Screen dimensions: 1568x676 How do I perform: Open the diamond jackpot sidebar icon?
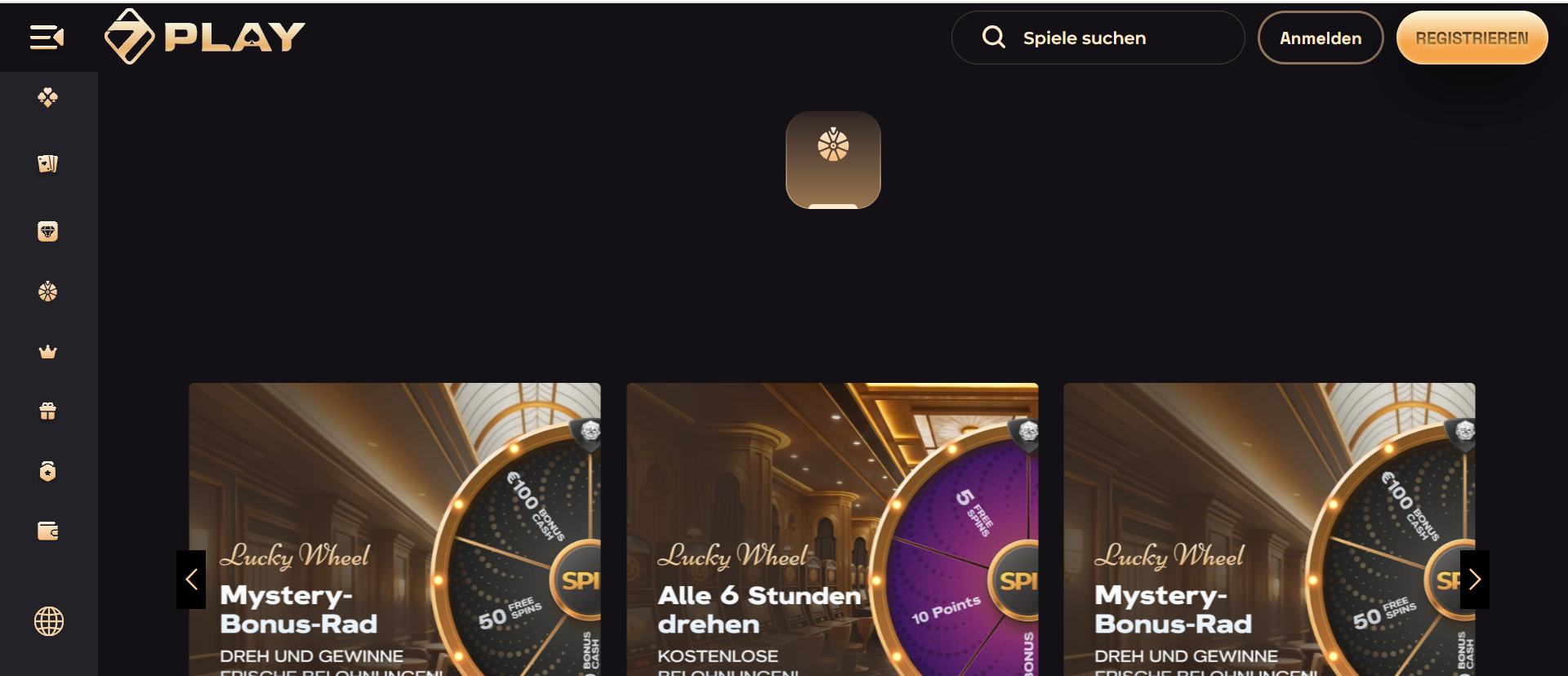click(x=48, y=232)
